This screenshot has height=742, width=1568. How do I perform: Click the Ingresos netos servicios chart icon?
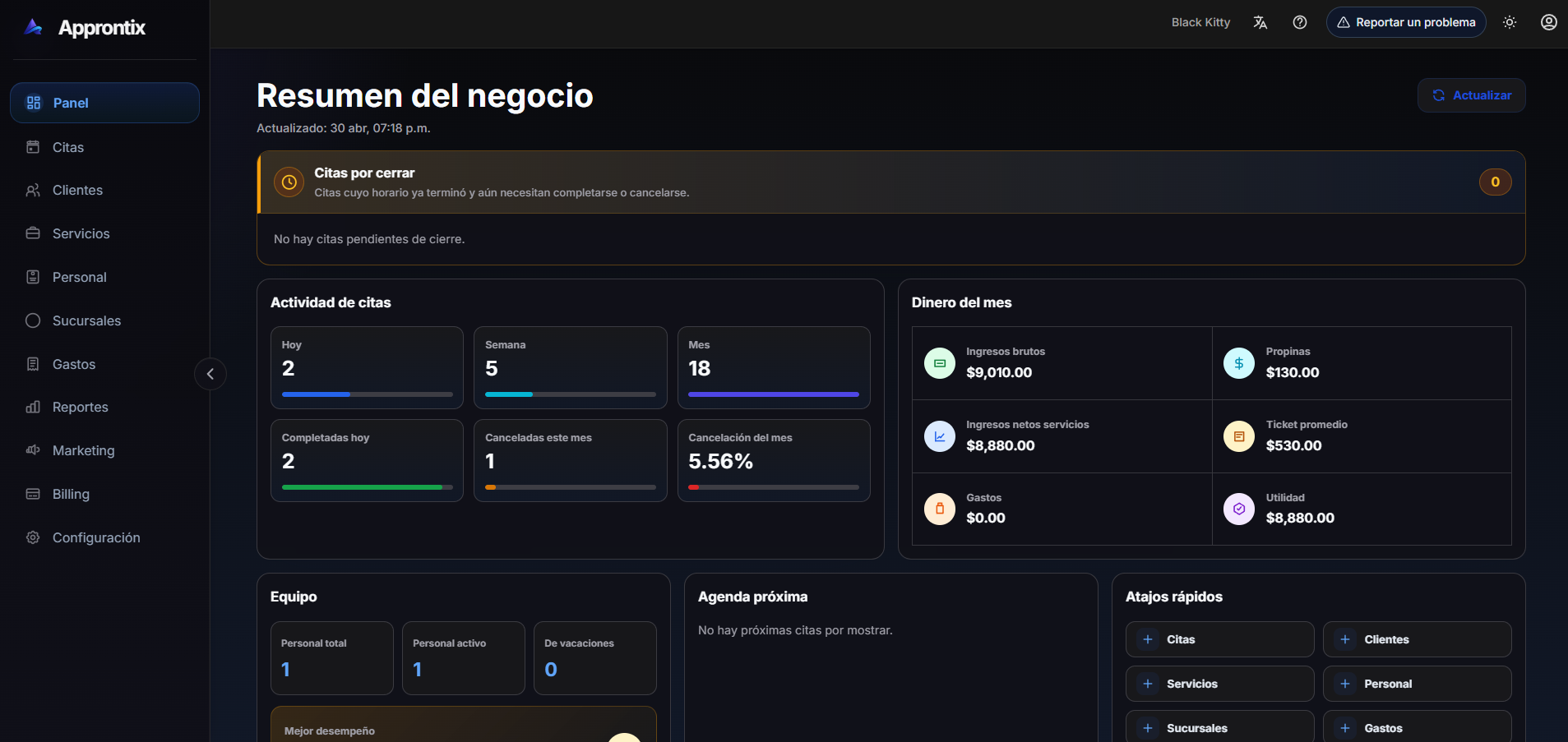pos(940,436)
